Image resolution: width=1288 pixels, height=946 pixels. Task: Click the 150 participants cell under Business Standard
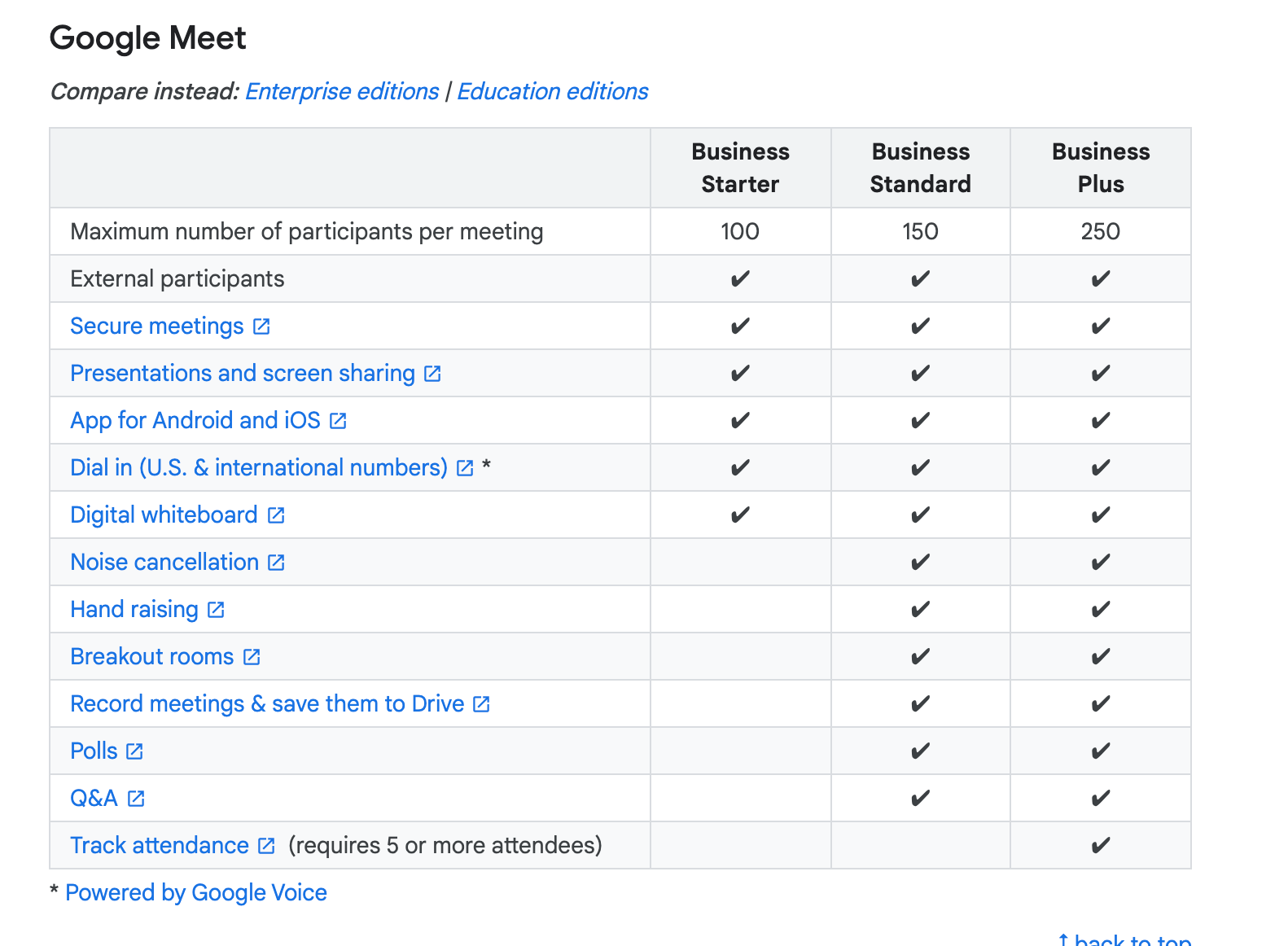pos(920,231)
